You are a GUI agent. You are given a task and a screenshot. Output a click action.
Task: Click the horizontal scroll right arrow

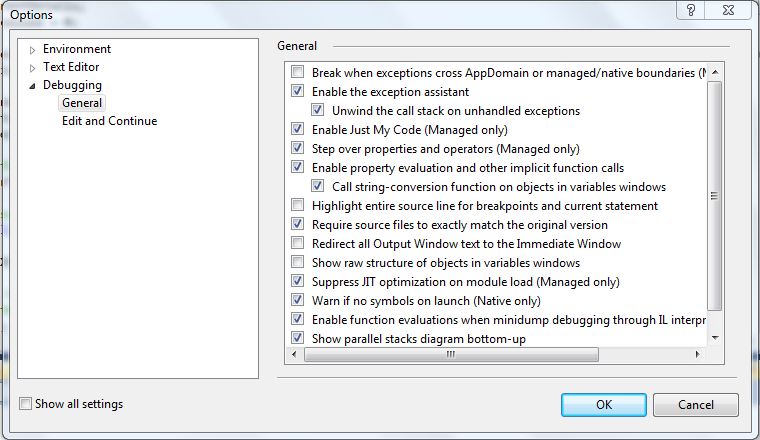click(697, 354)
